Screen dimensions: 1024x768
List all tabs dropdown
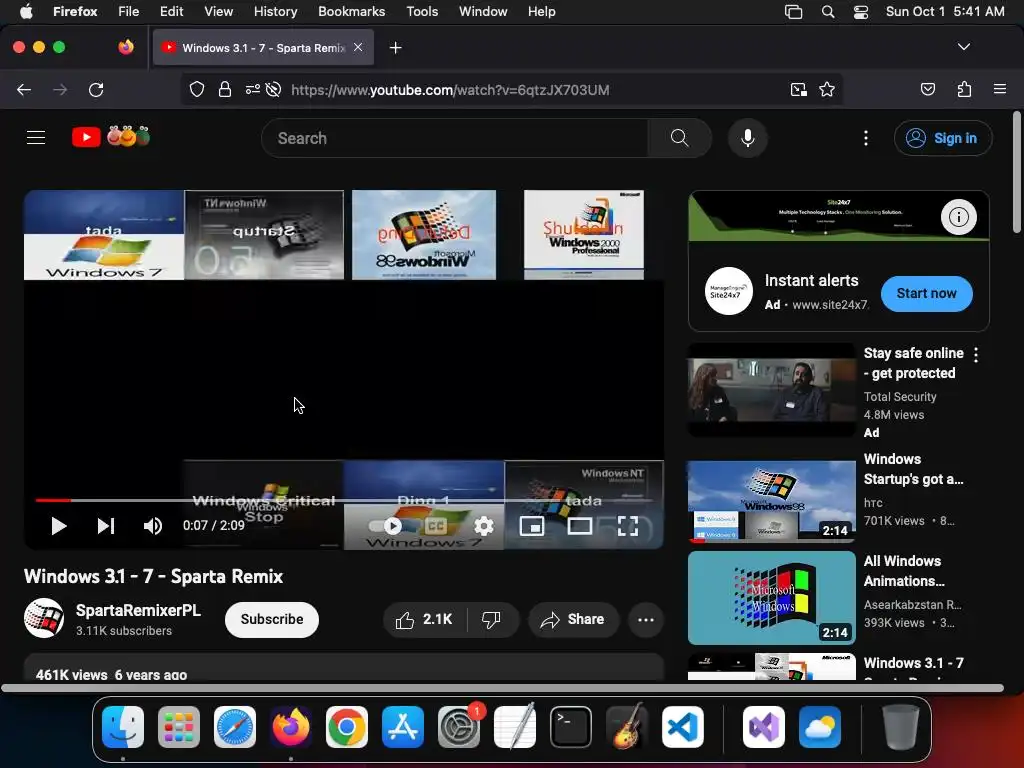[x=963, y=47]
